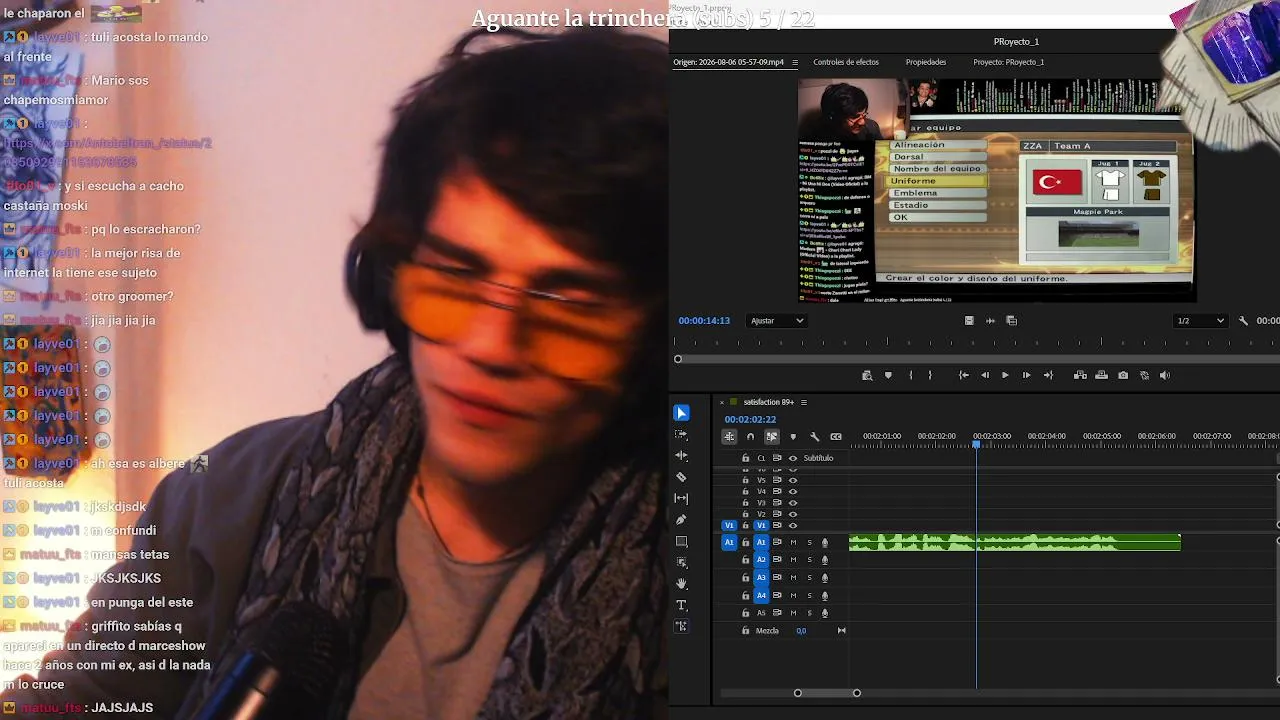
Task: Open the 1/2 playback resolution dropdown
Action: [1201, 321]
